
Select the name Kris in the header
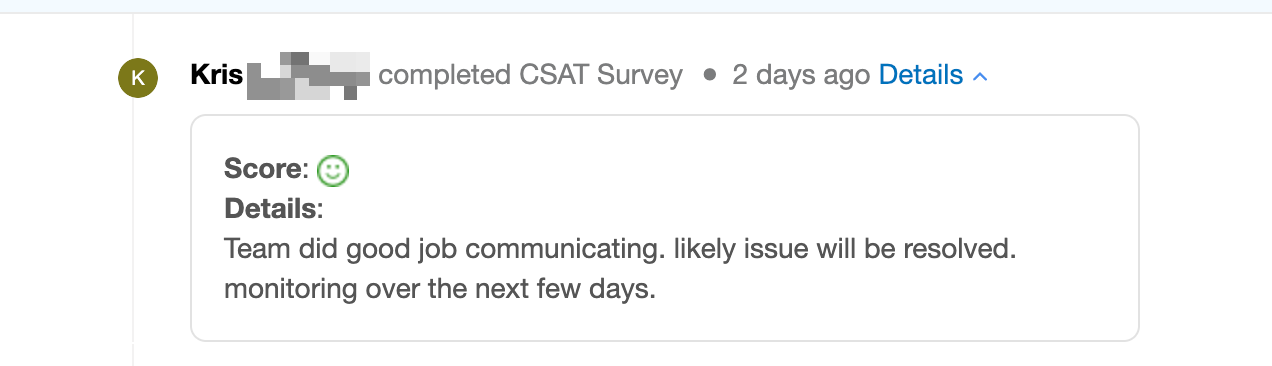click(217, 75)
